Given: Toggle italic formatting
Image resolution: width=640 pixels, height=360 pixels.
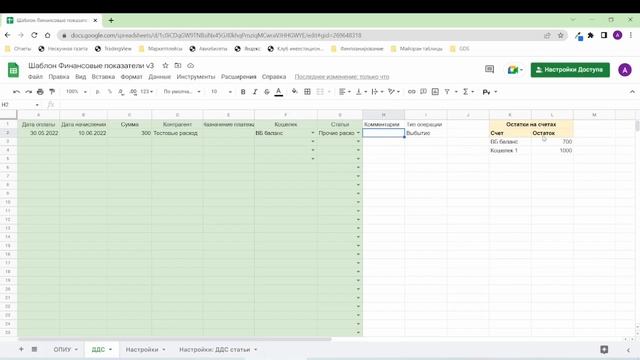Looking at the screenshot, I should [x=255, y=92].
